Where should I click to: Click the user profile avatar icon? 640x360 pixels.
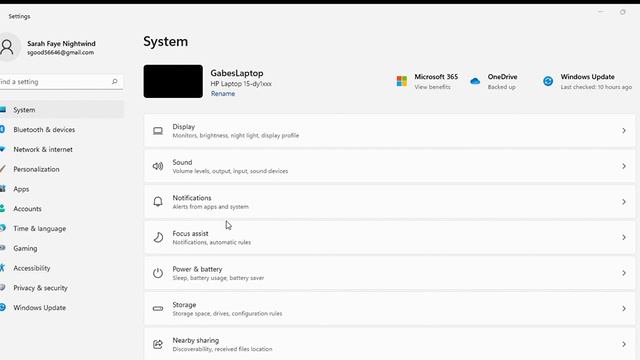(7, 47)
